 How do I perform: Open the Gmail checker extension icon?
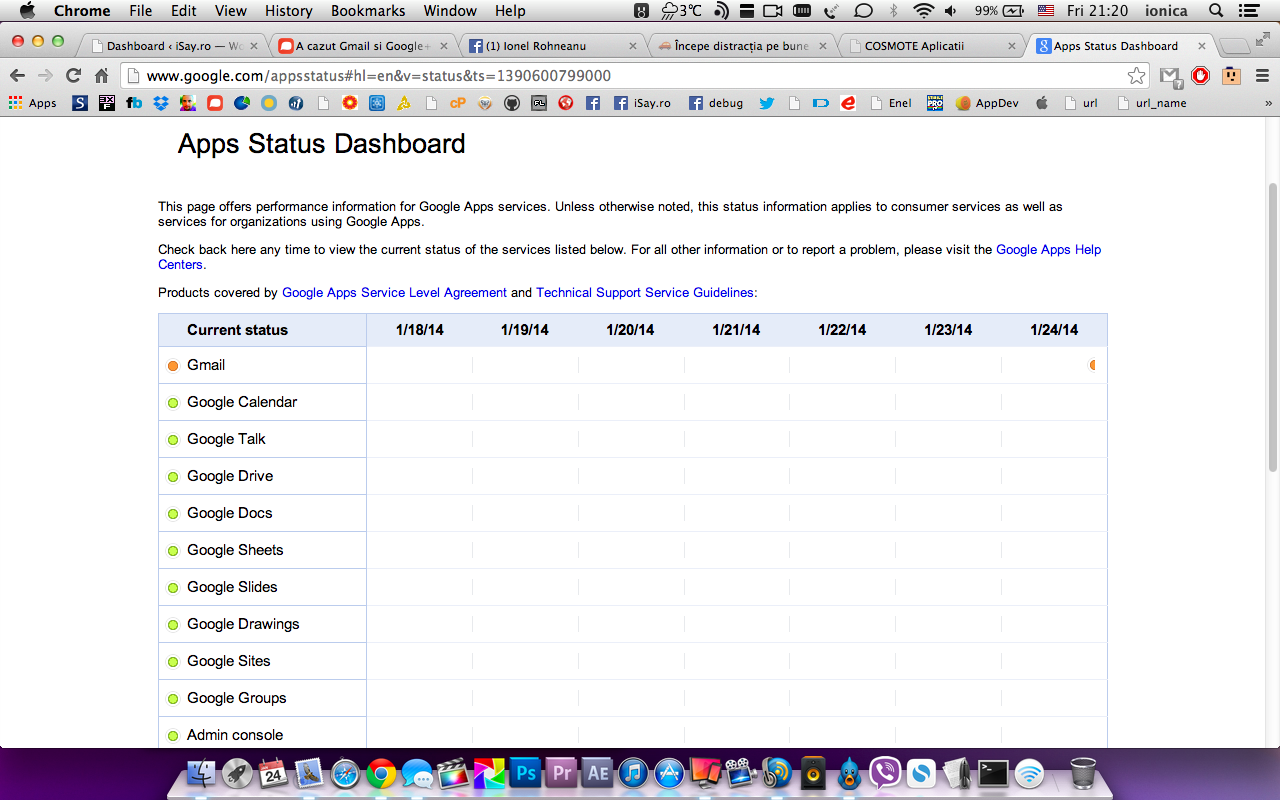pyautogui.click(x=1169, y=76)
